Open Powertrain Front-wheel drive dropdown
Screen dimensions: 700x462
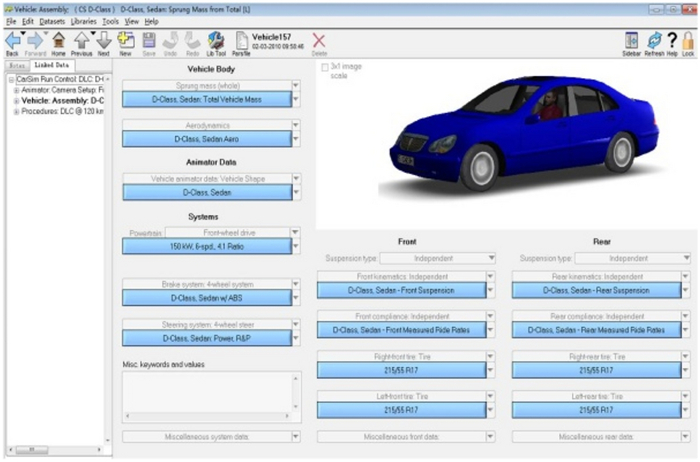click(295, 233)
